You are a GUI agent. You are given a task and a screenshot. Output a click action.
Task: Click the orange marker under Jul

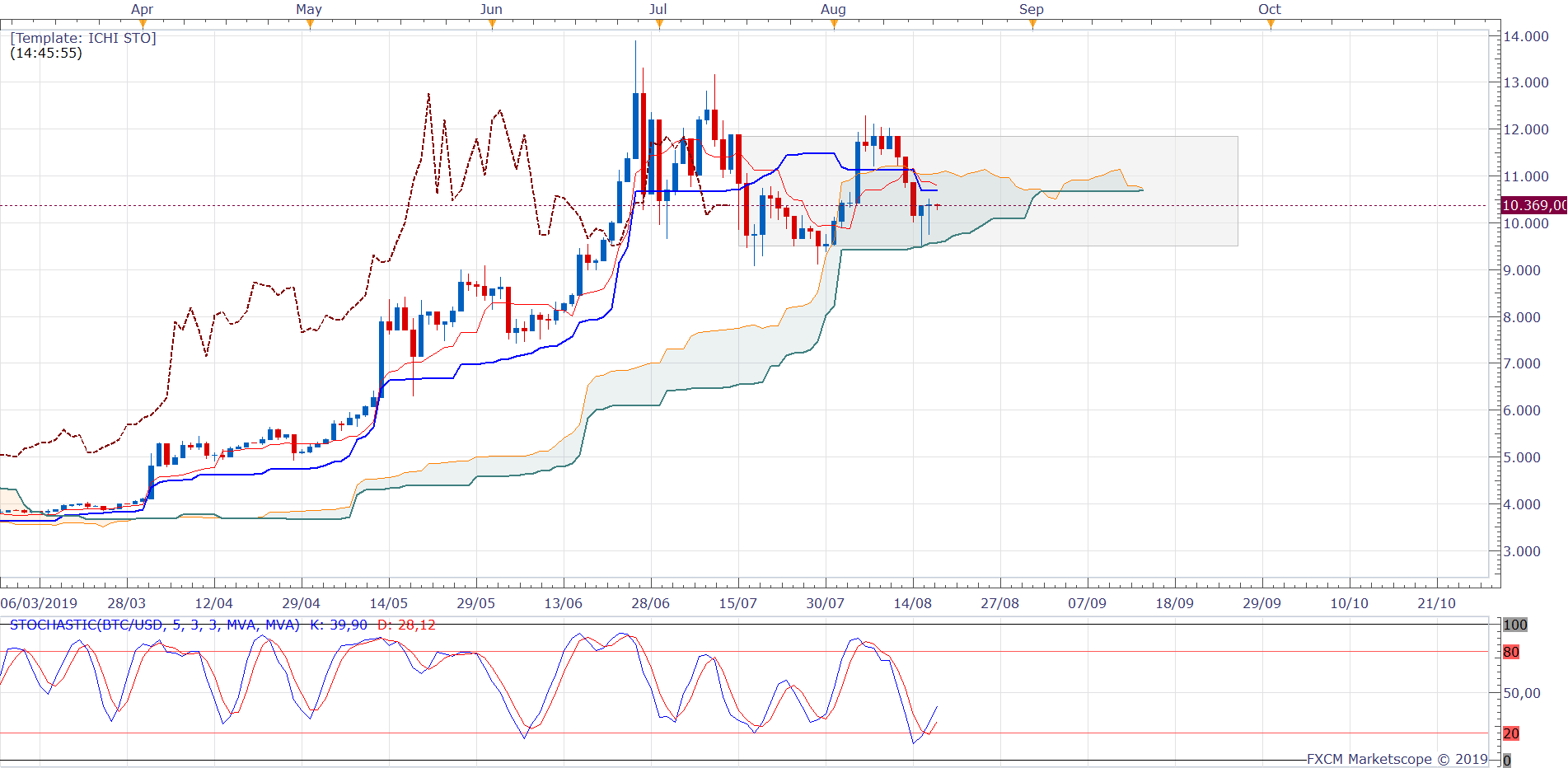pyautogui.click(x=659, y=24)
